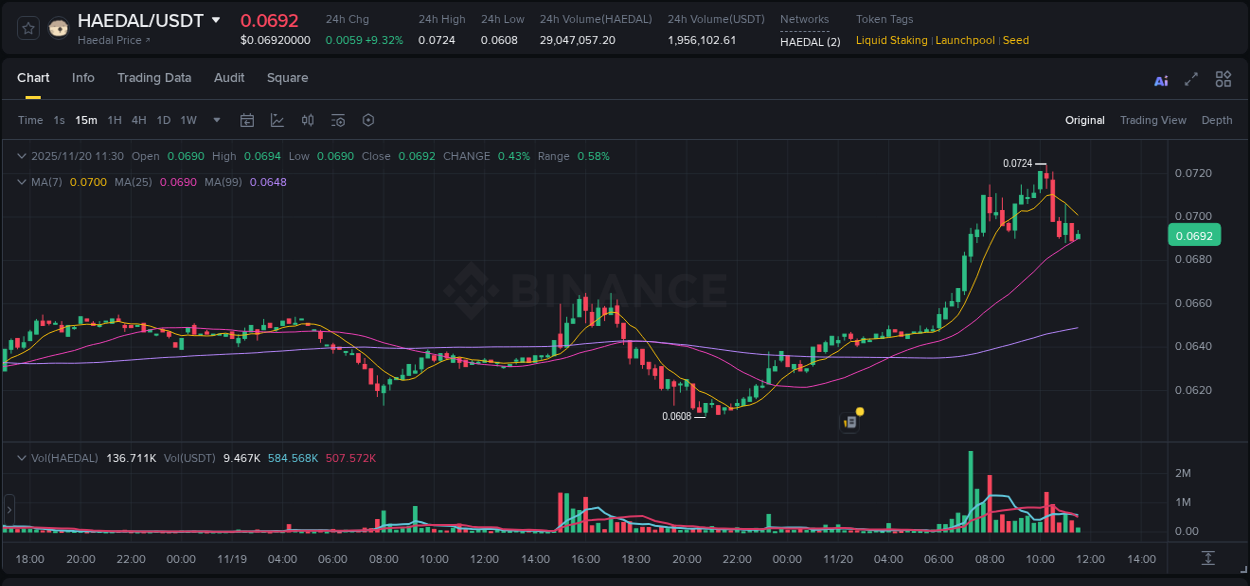Collapse the Volume indicator panel chevron
The height and width of the screenshot is (586, 1250).
[x=20, y=457]
